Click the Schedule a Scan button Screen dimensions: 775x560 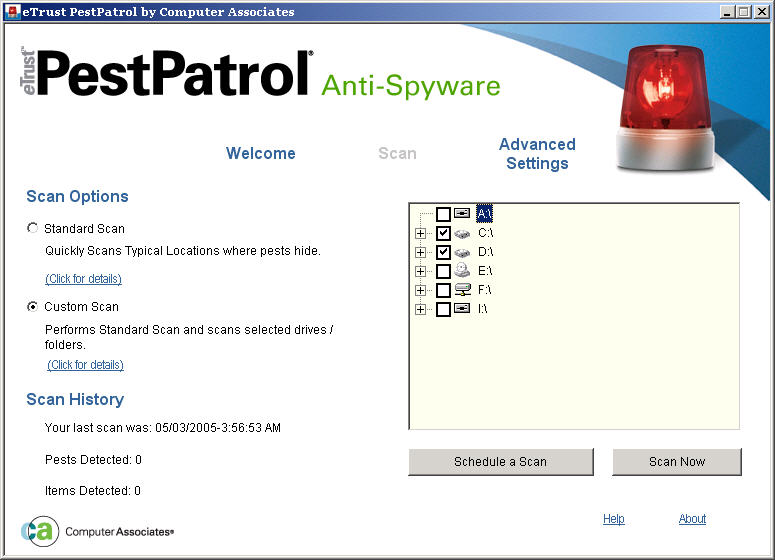pyautogui.click(x=501, y=462)
